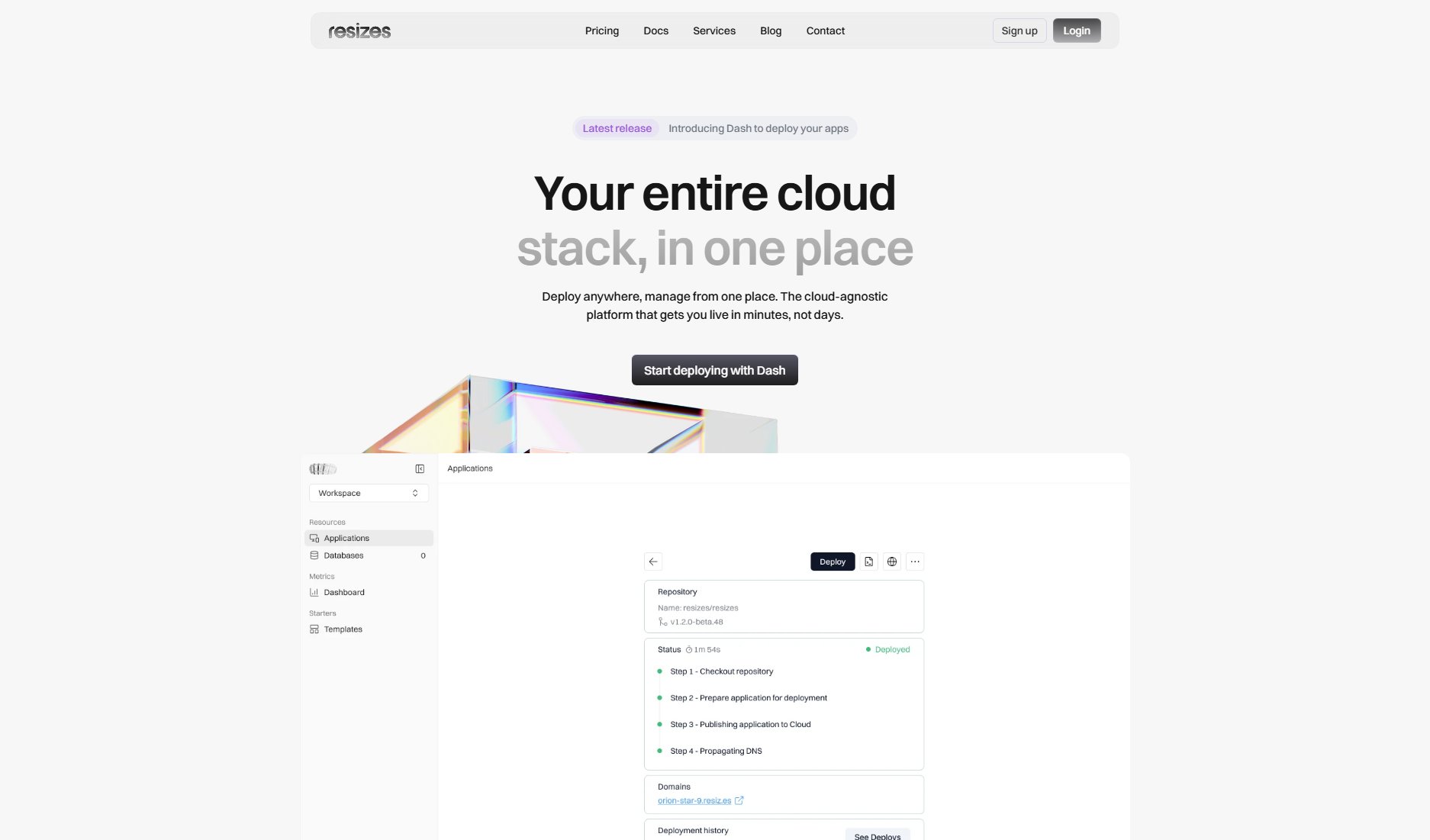
Task: Open Databases from the sidebar
Action: point(343,555)
